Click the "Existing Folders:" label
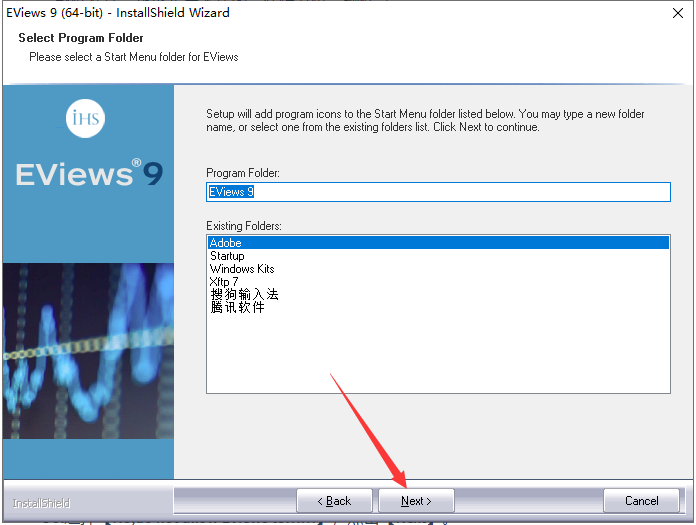Viewport: 696px width, 525px height. (x=244, y=226)
